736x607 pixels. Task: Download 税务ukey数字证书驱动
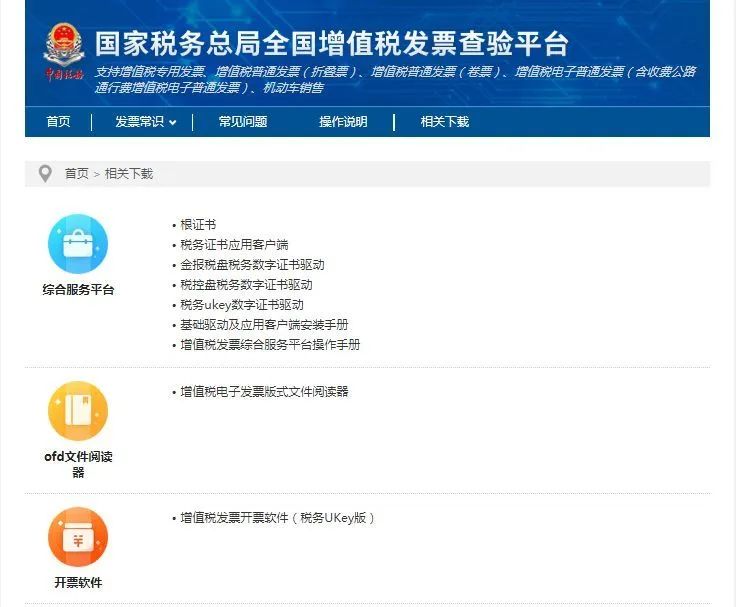click(x=242, y=305)
